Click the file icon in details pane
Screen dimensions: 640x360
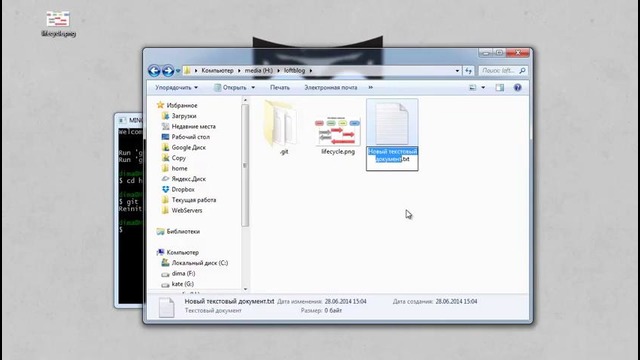[x=167, y=307]
